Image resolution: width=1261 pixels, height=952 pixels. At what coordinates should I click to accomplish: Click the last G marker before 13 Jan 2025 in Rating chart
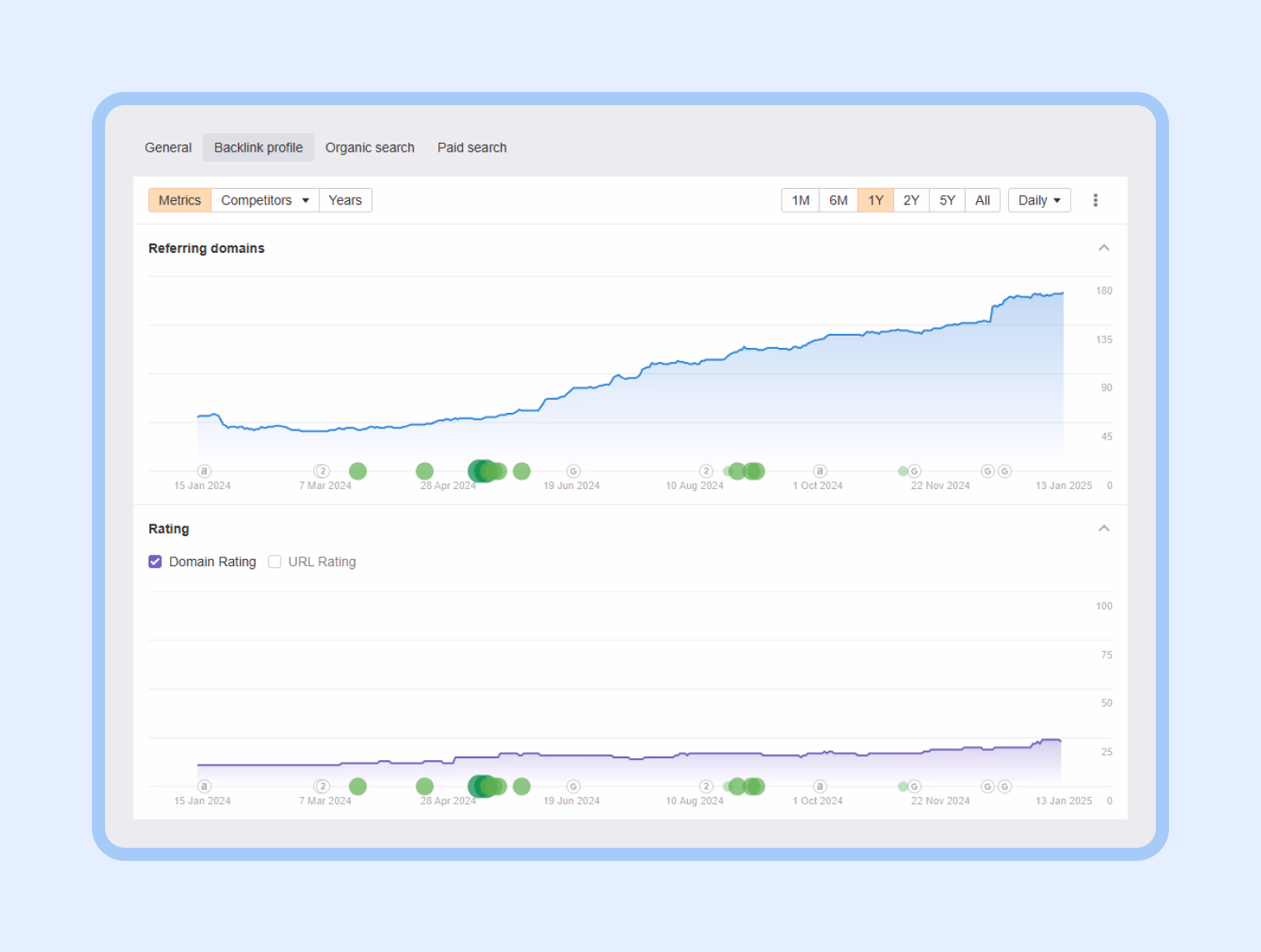coord(1004,786)
